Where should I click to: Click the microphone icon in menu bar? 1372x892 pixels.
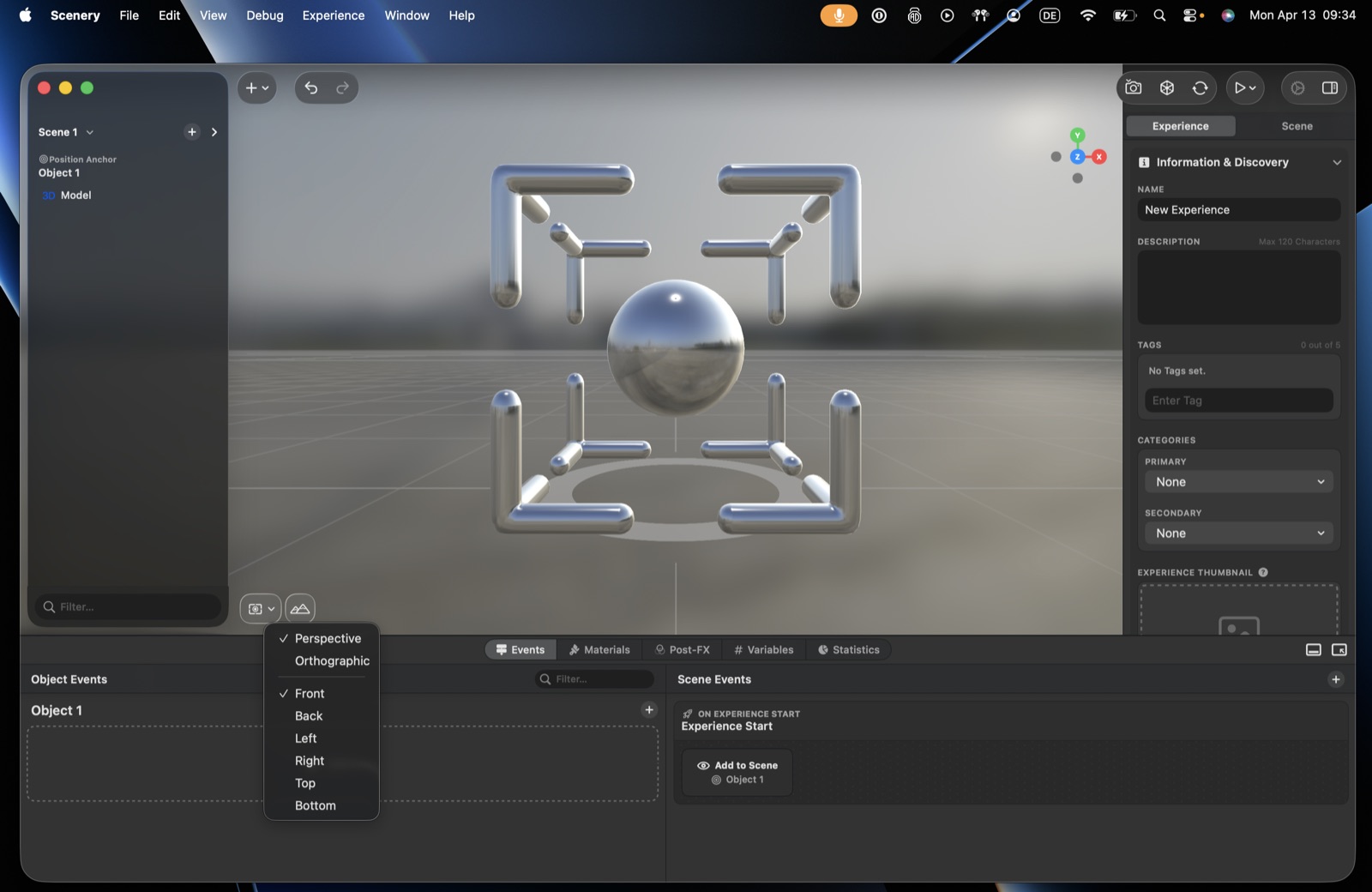[839, 15]
